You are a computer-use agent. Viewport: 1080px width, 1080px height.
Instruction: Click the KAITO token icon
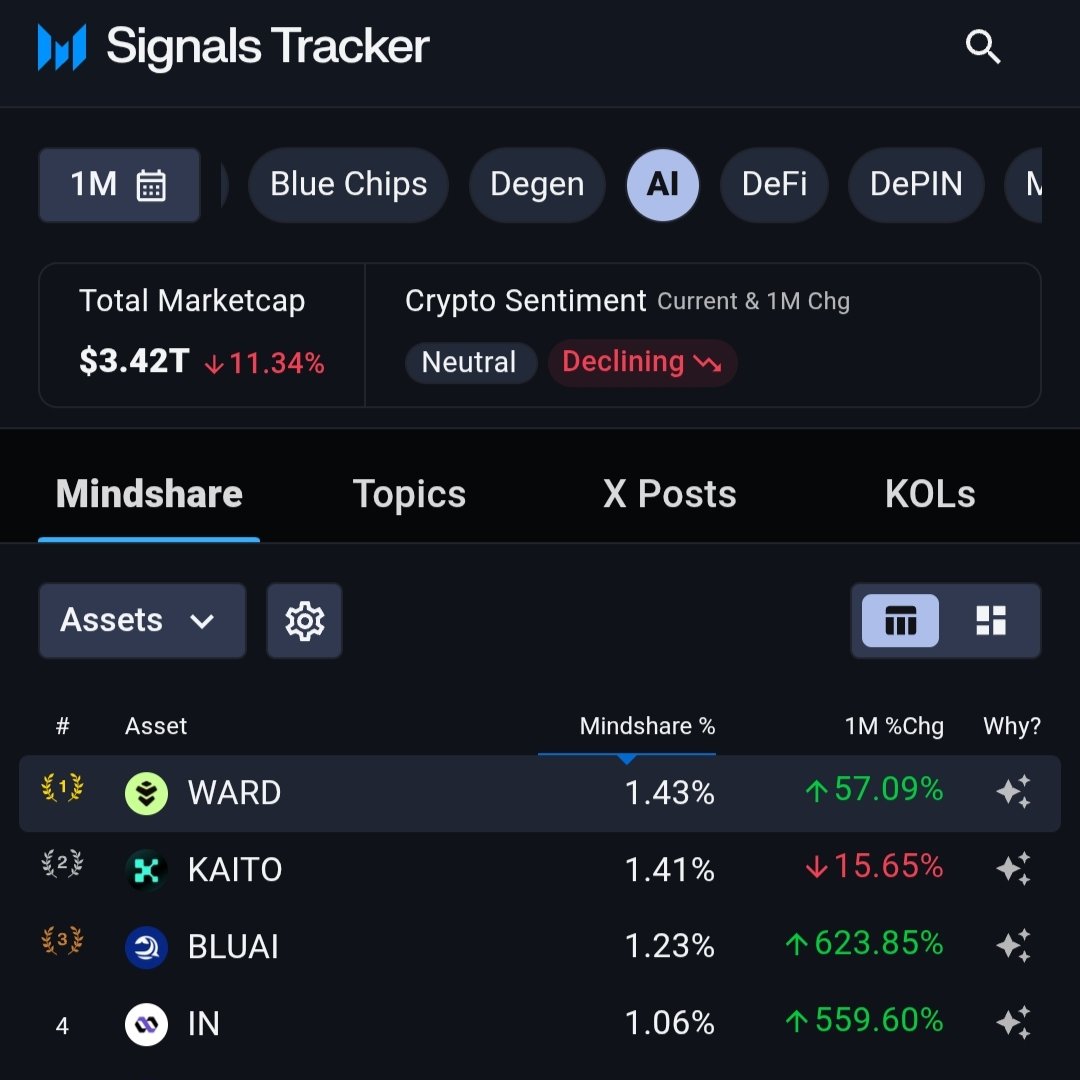pos(146,870)
